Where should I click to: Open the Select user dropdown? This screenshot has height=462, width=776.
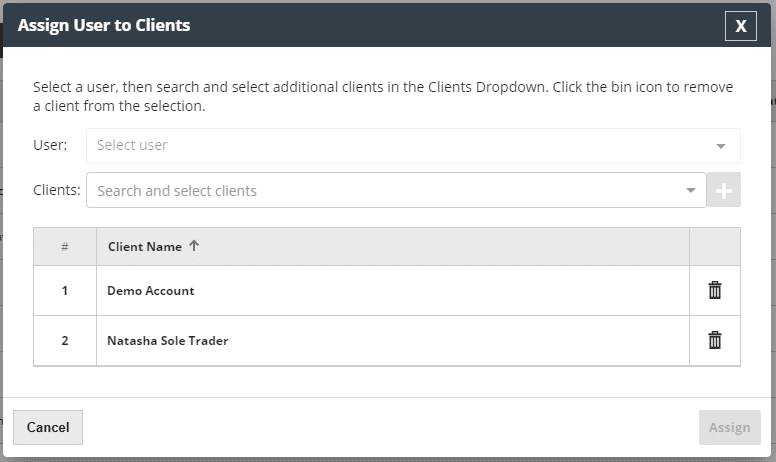tap(400, 145)
